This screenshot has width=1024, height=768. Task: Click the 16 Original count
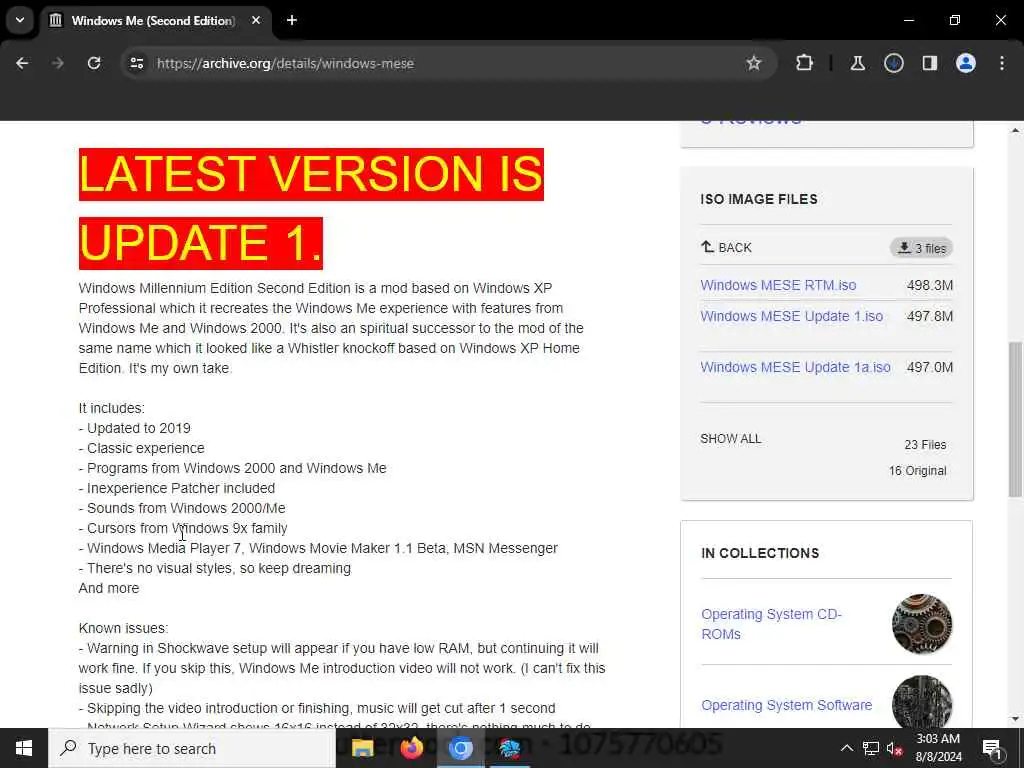(x=917, y=471)
